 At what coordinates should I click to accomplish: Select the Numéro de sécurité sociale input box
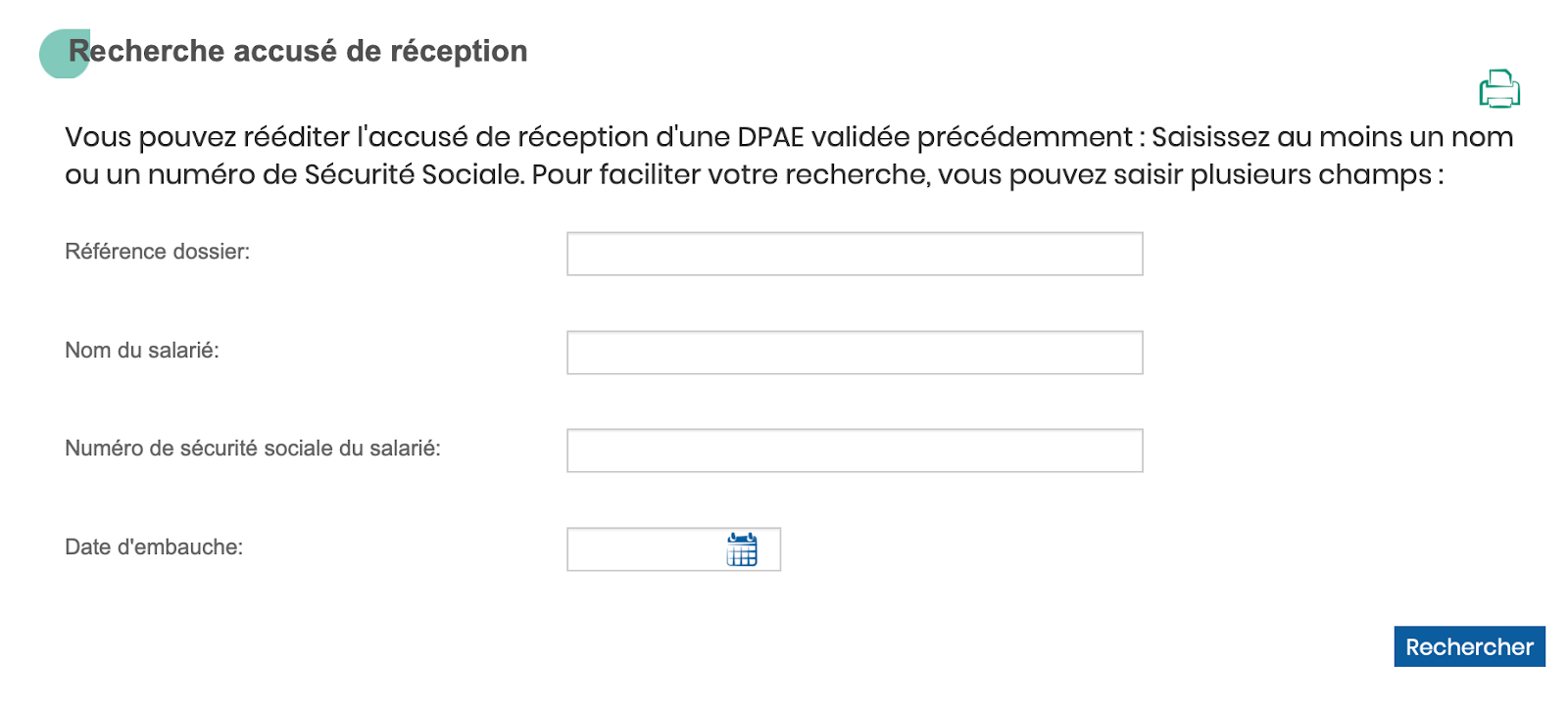click(x=855, y=451)
